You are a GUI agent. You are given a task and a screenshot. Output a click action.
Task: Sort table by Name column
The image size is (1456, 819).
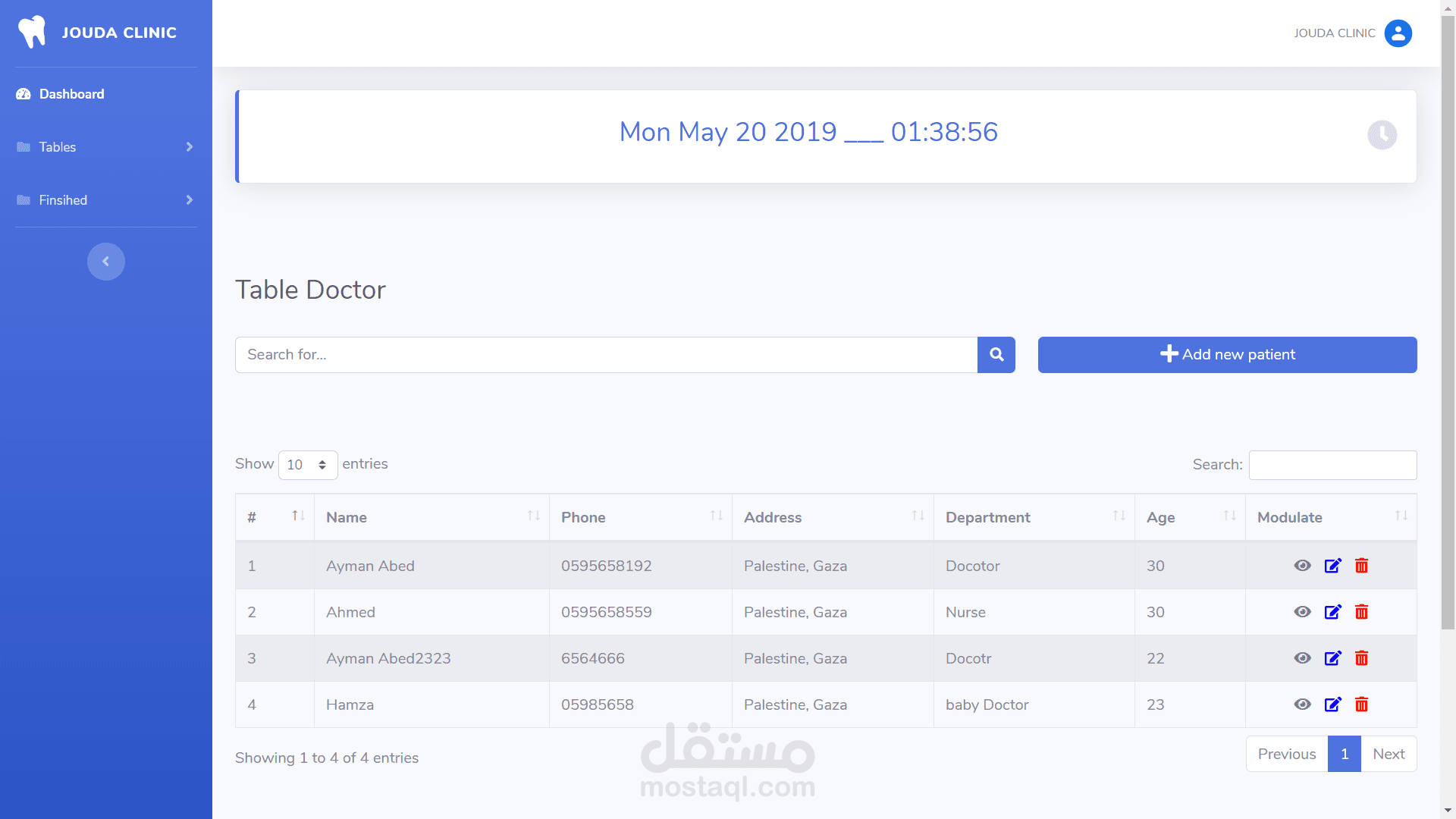431,517
